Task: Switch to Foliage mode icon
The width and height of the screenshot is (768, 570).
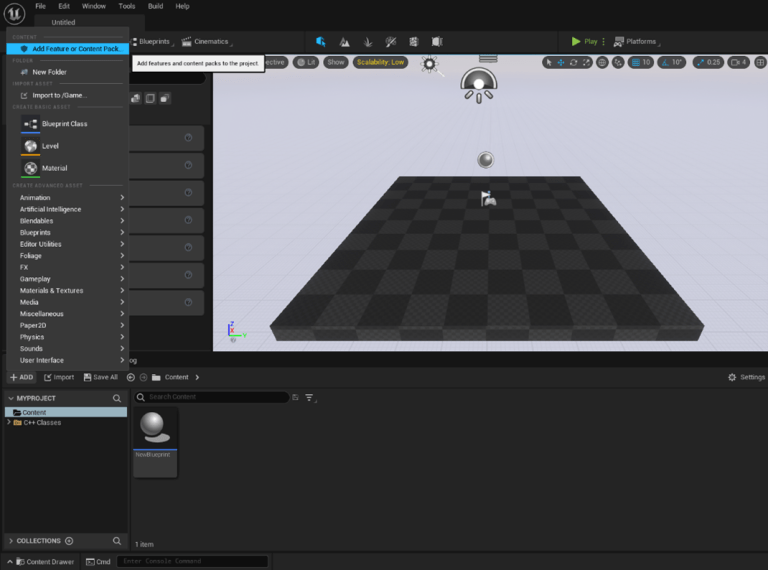Action: (367, 42)
